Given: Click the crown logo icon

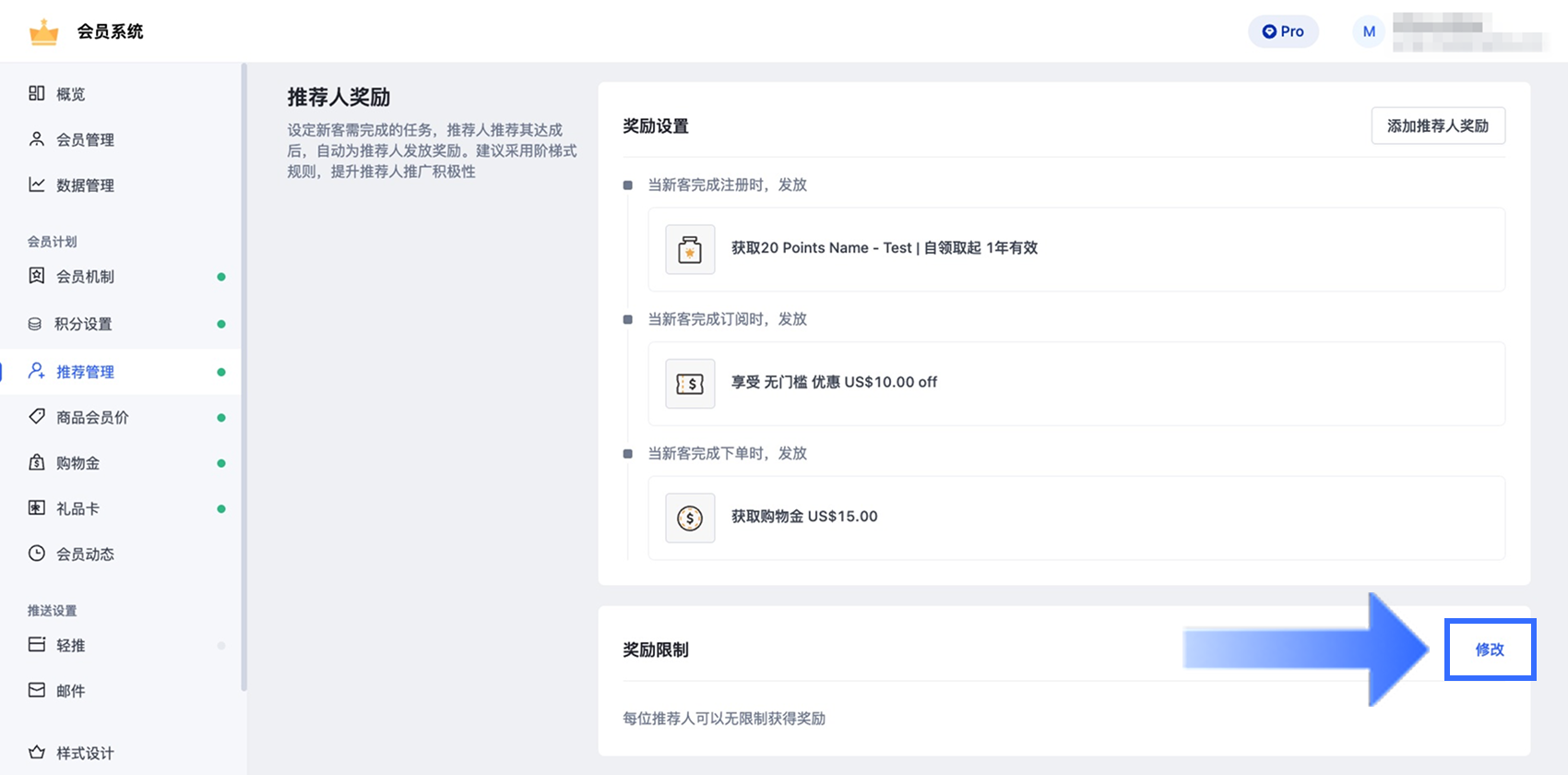Looking at the screenshot, I should 43,32.
